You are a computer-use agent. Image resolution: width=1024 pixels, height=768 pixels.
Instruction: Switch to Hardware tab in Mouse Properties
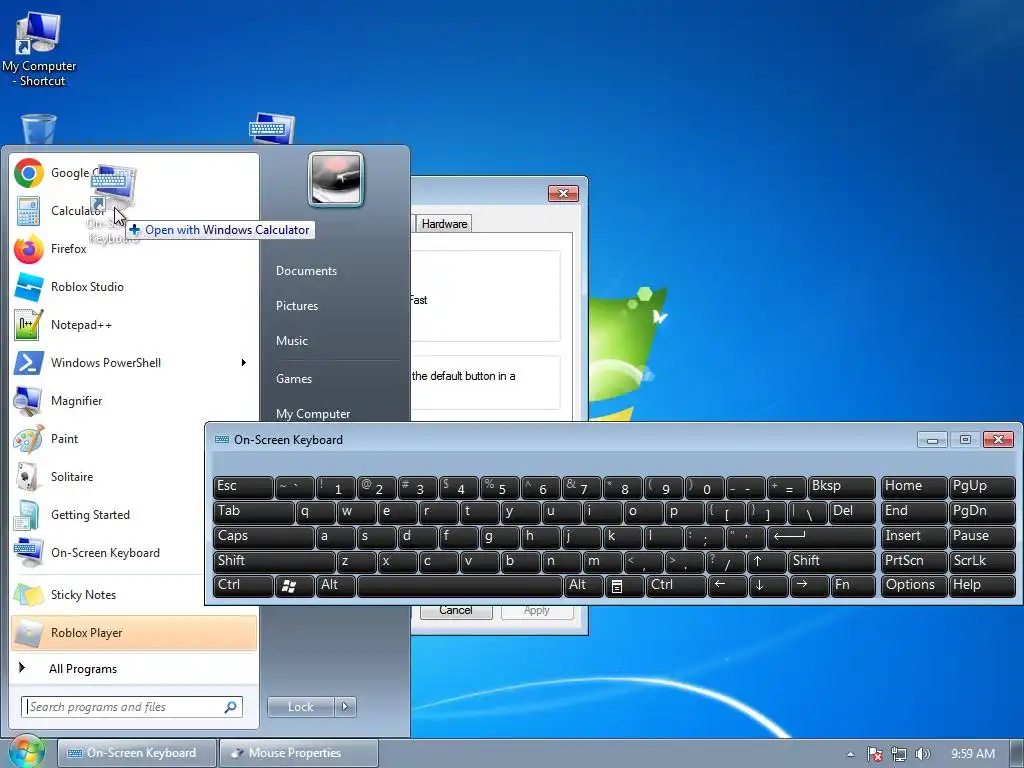click(x=444, y=223)
